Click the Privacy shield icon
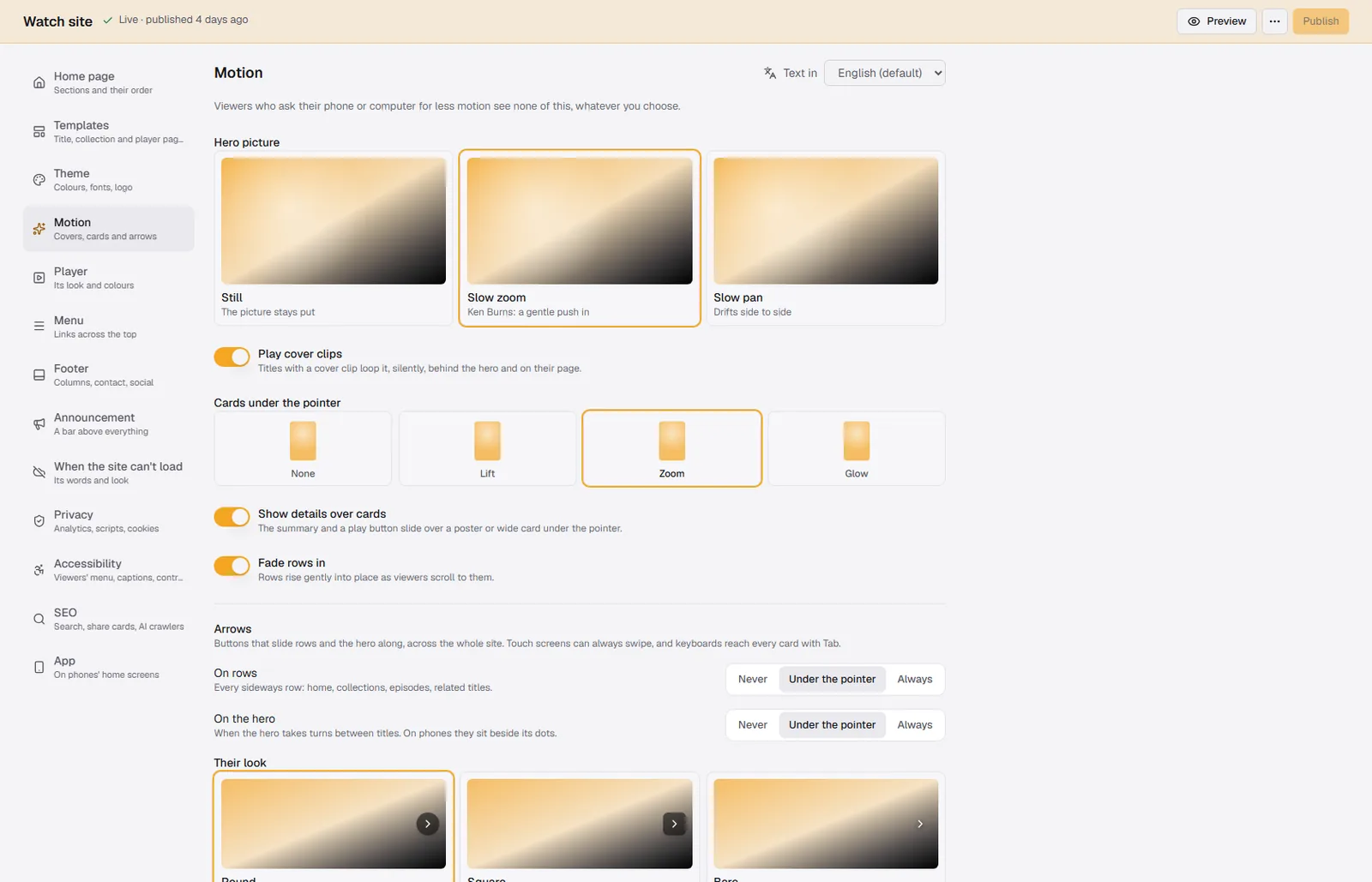1372x882 pixels. click(x=39, y=521)
